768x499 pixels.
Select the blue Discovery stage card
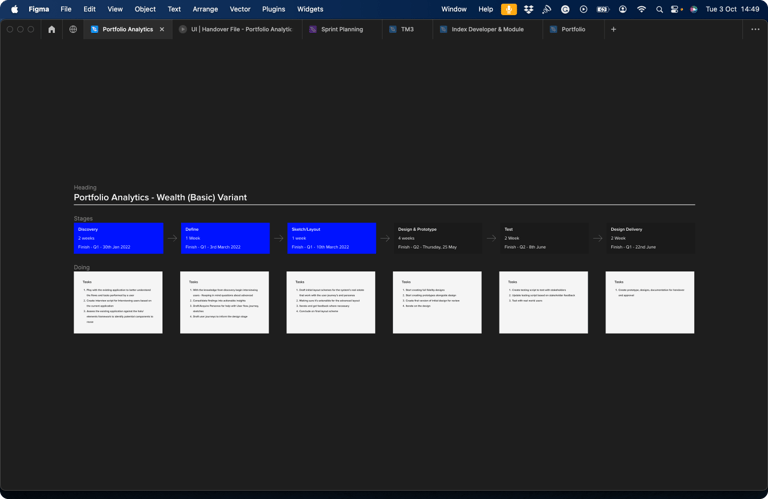(118, 238)
